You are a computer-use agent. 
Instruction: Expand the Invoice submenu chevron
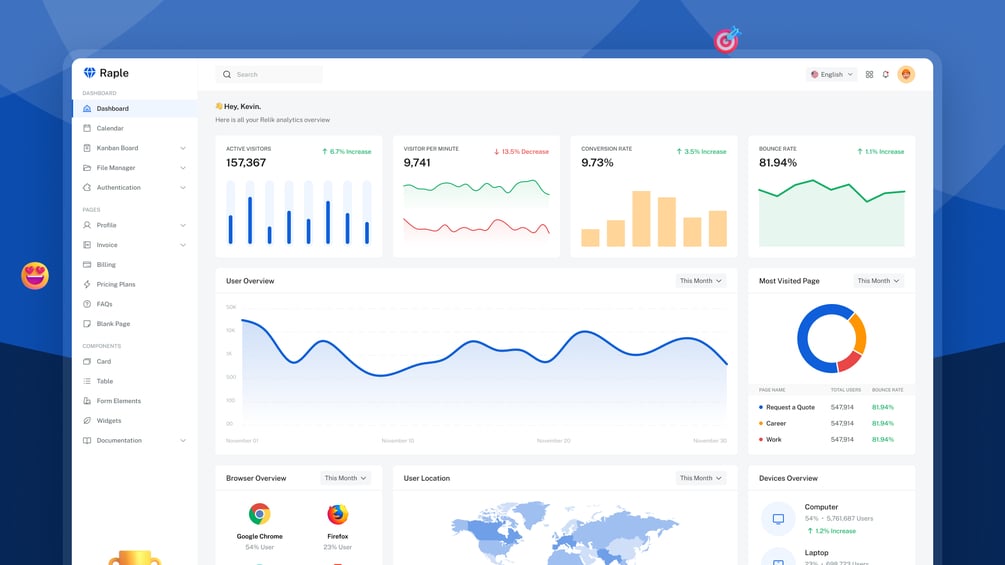pyautogui.click(x=183, y=245)
